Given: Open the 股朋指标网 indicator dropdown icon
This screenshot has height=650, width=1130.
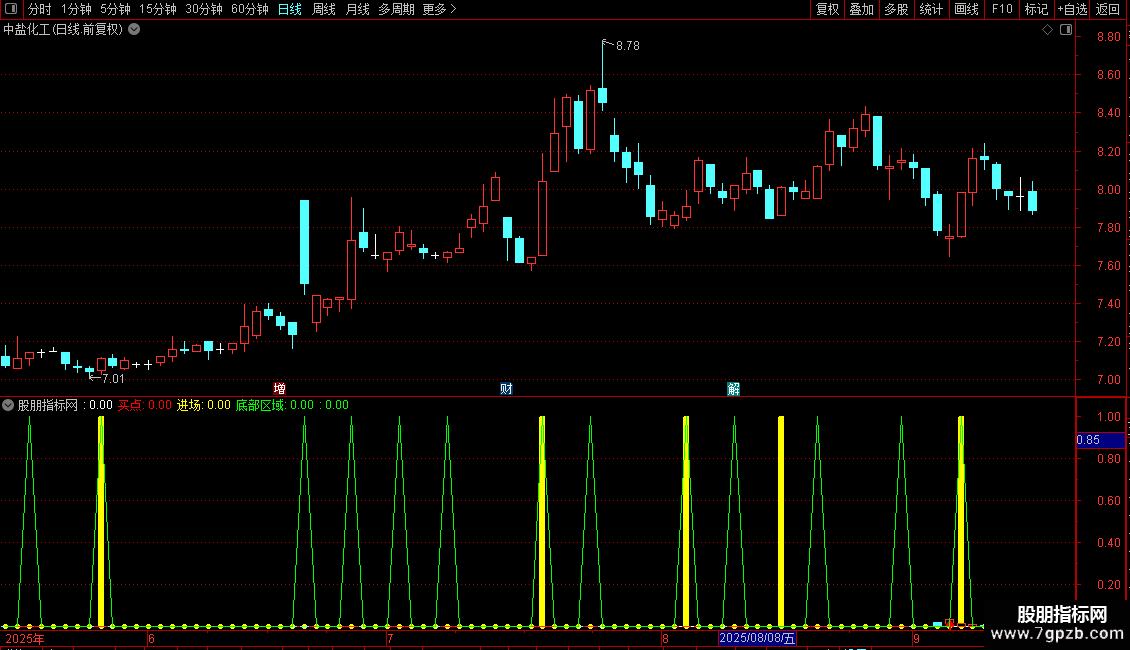Looking at the screenshot, I should pyautogui.click(x=8, y=405).
